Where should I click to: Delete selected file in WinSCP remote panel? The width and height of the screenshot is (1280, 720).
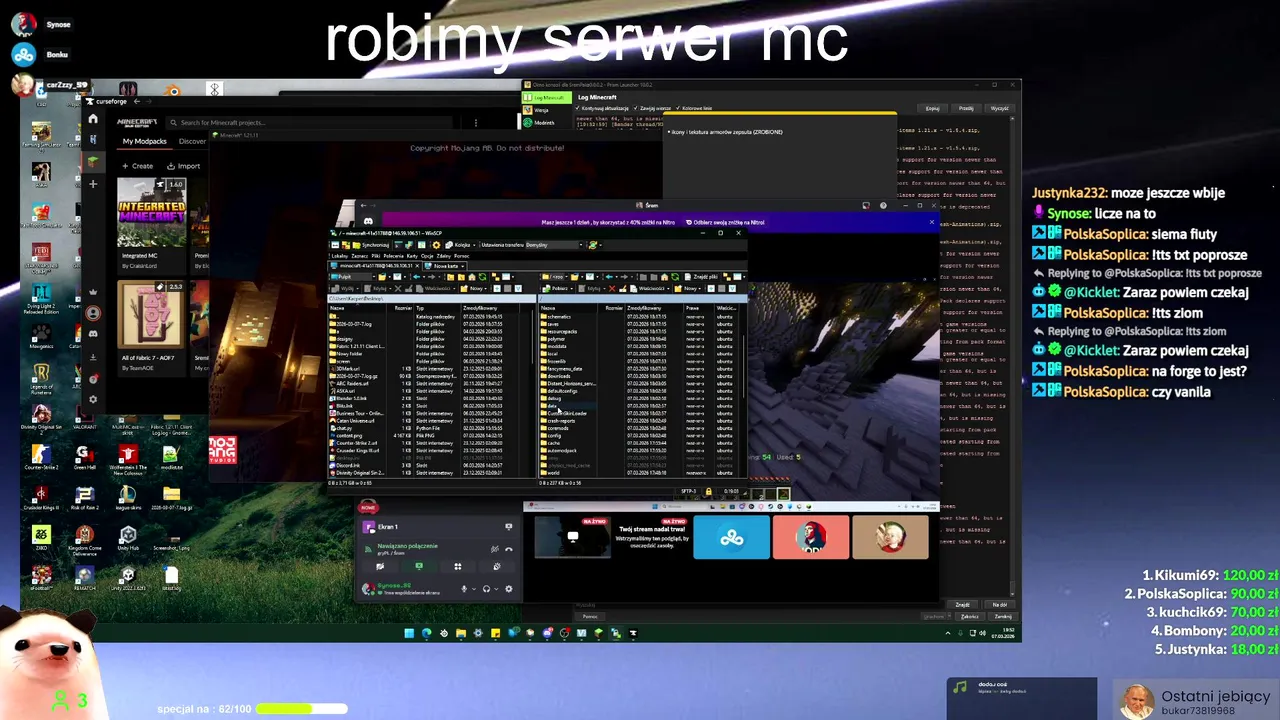click(x=612, y=289)
